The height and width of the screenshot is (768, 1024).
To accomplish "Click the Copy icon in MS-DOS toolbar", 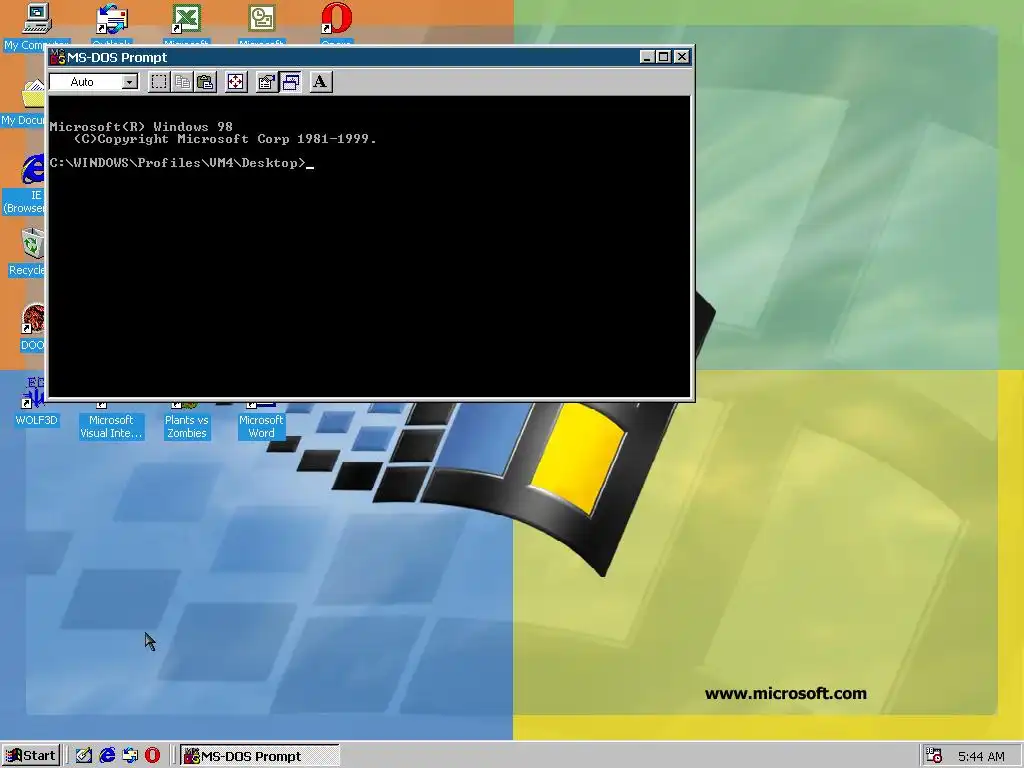I will [x=182, y=82].
